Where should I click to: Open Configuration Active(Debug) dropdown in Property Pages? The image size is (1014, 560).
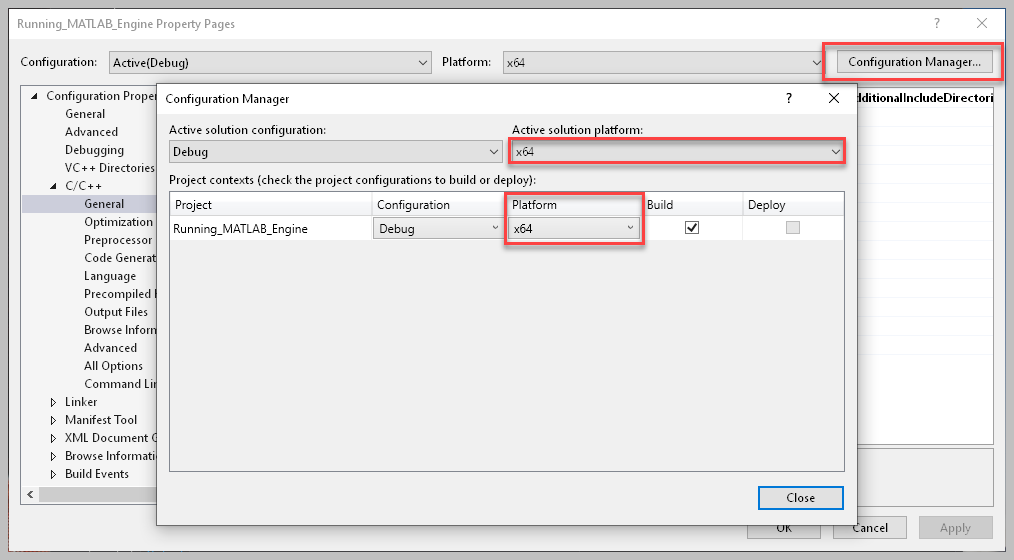[x=270, y=63]
